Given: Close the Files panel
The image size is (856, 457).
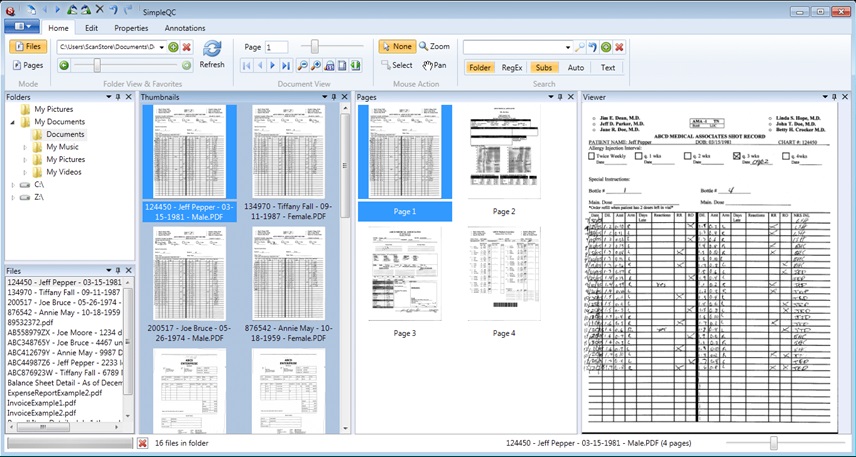Looking at the screenshot, I should [128, 270].
